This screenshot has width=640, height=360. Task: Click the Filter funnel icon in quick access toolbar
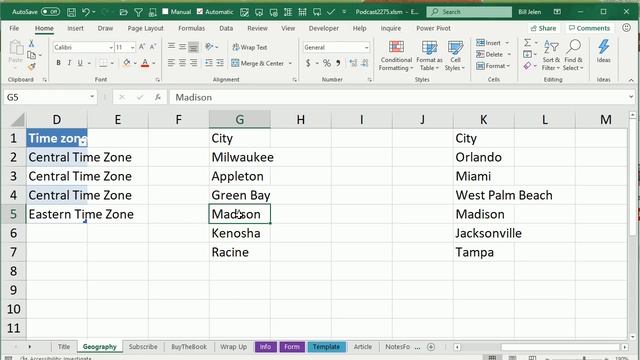pyautogui.click(x=138, y=12)
